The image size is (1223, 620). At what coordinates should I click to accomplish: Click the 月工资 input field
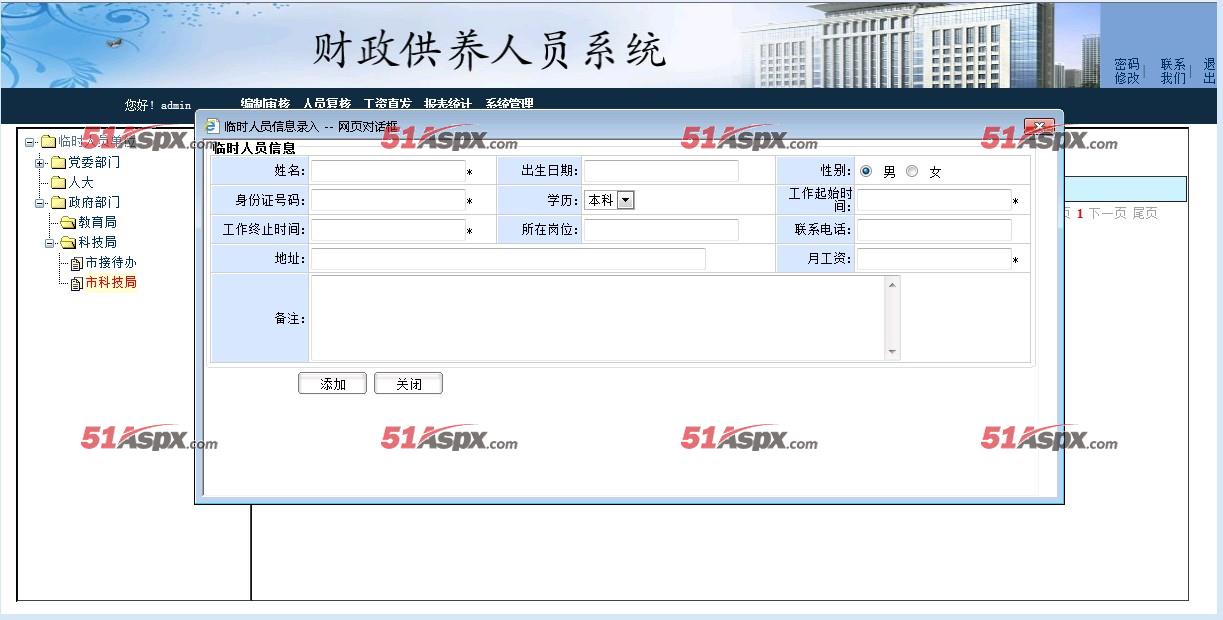pos(934,259)
